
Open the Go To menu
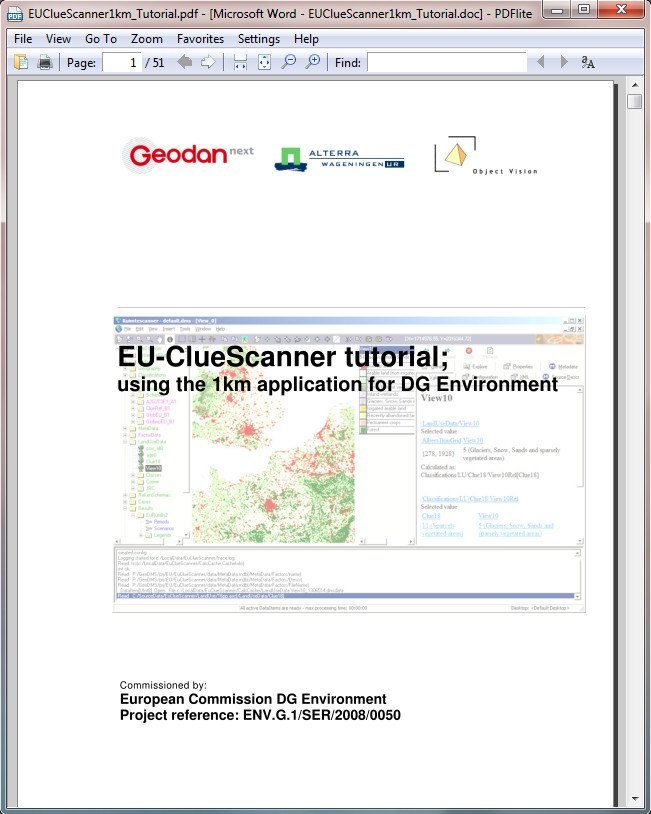101,39
